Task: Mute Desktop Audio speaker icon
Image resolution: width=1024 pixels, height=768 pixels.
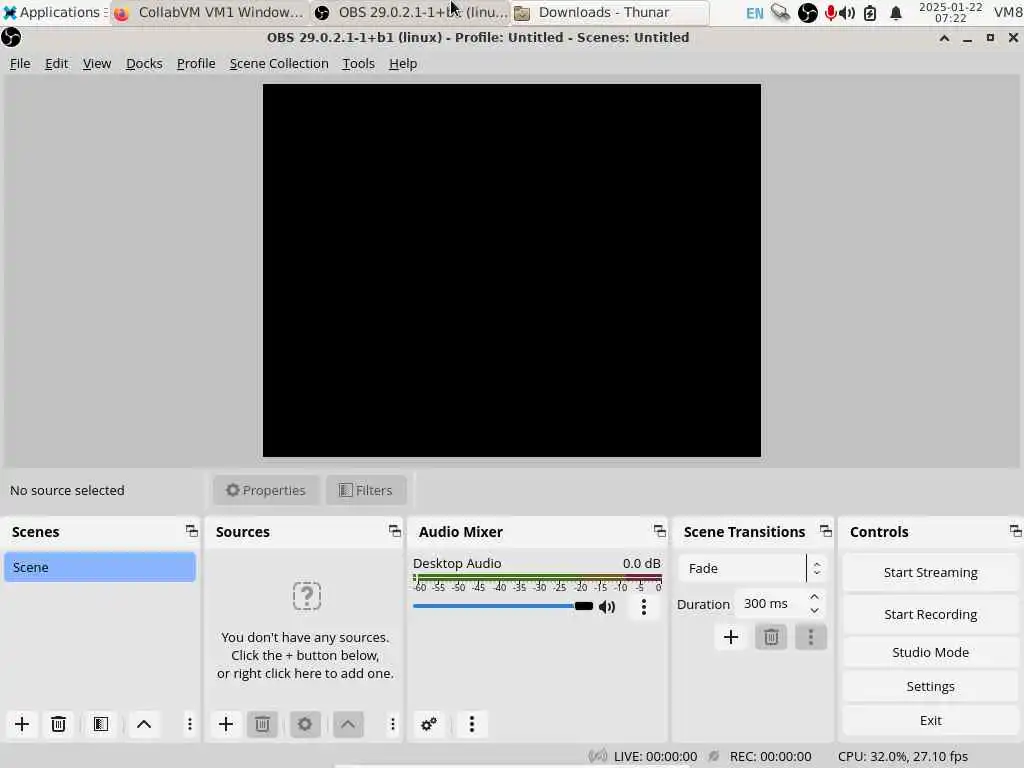Action: tap(607, 607)
